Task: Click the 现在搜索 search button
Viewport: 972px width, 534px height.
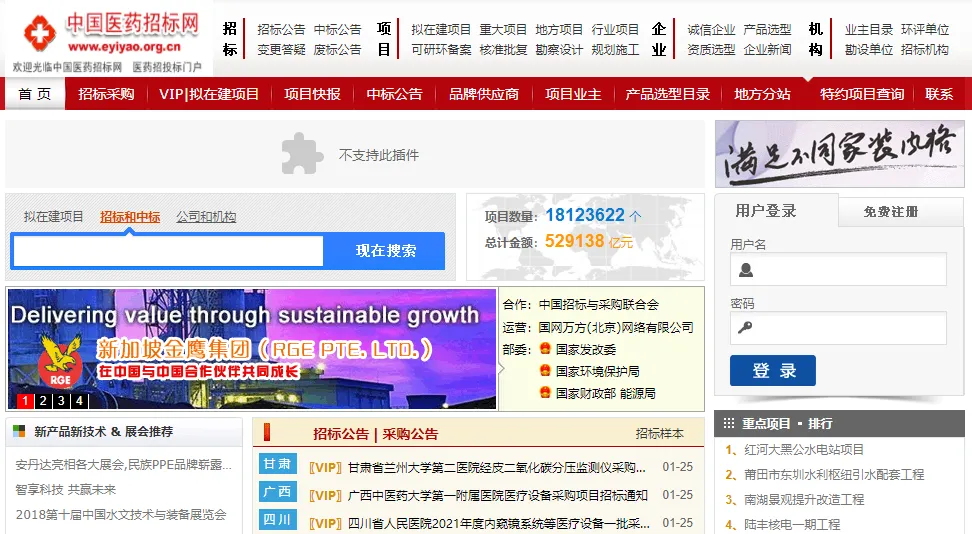Action: click(x=386, y=251)
